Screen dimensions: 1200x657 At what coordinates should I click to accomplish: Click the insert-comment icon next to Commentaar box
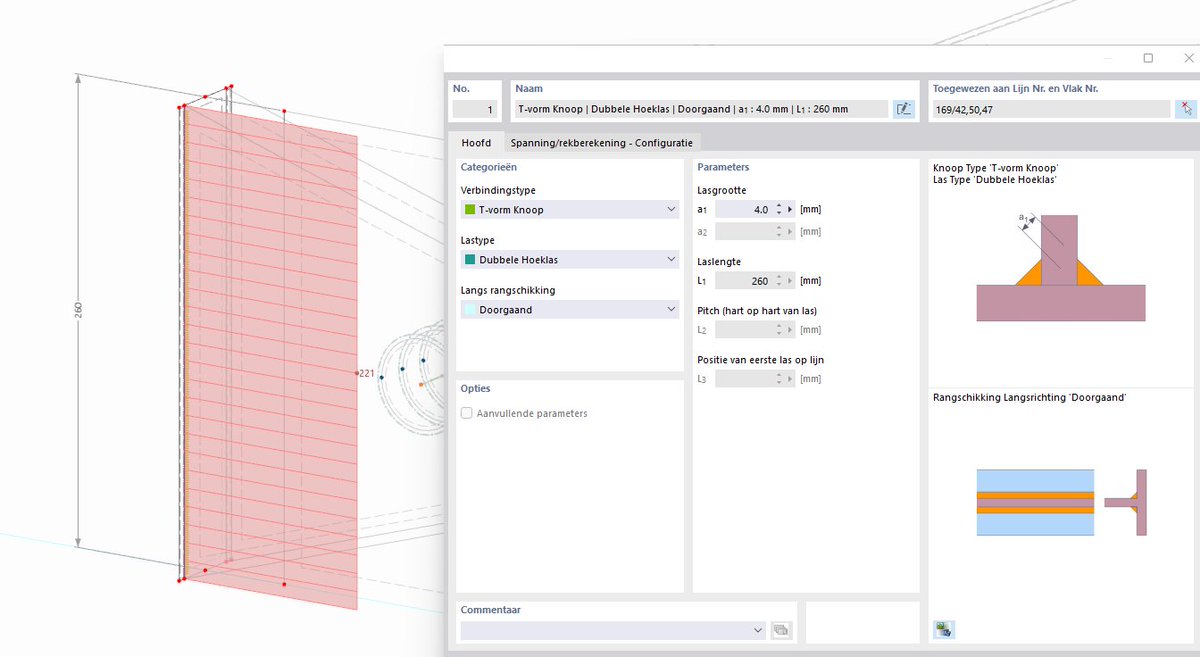(781, 630)
